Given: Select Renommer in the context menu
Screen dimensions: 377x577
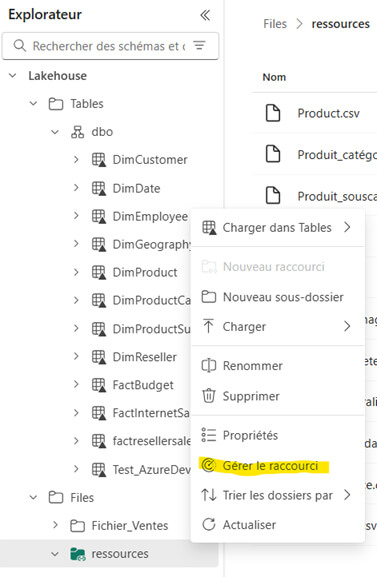Looking at the screenshot, I should tap(278, 365).
